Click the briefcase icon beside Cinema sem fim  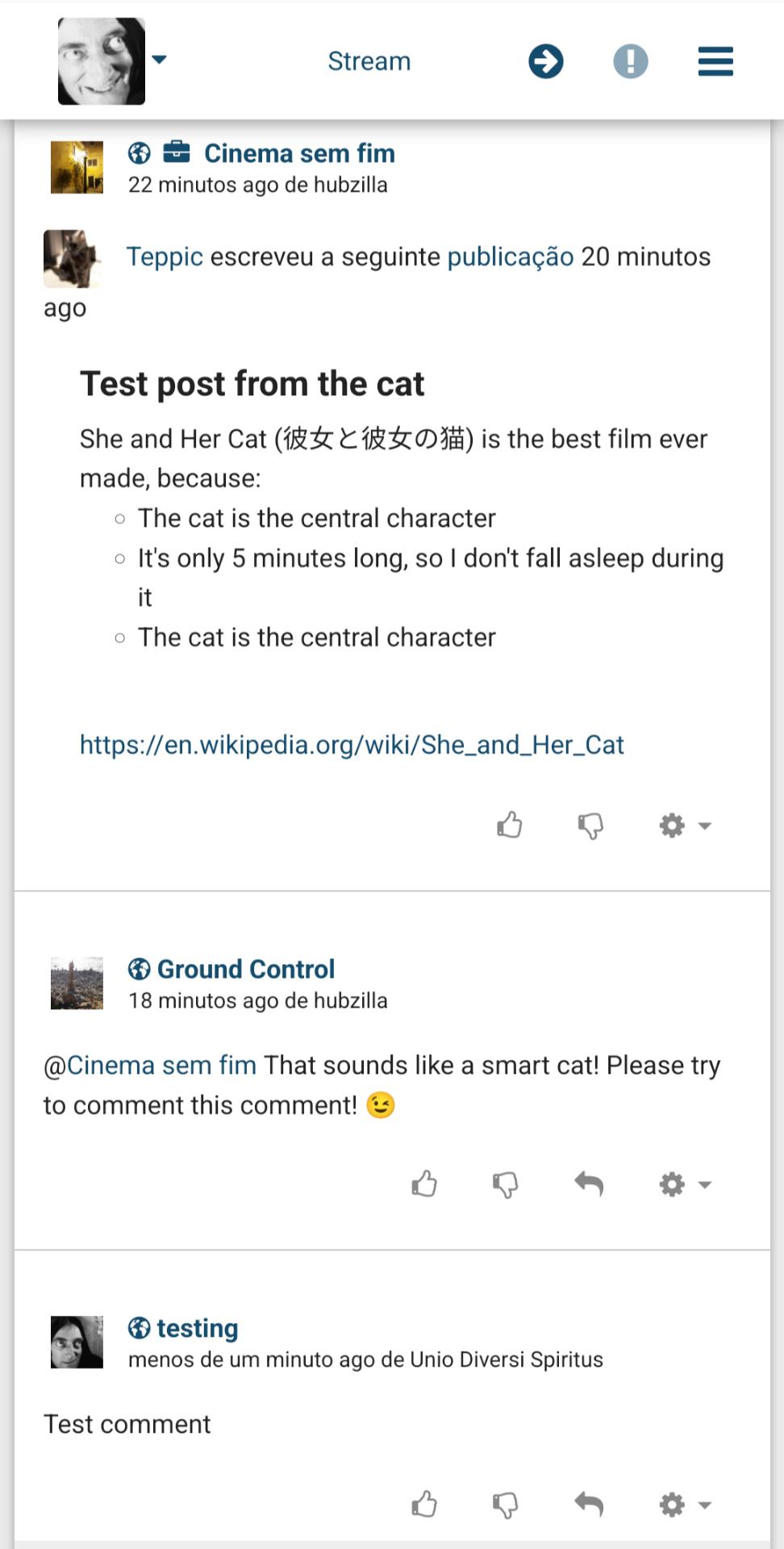[177, 152]
